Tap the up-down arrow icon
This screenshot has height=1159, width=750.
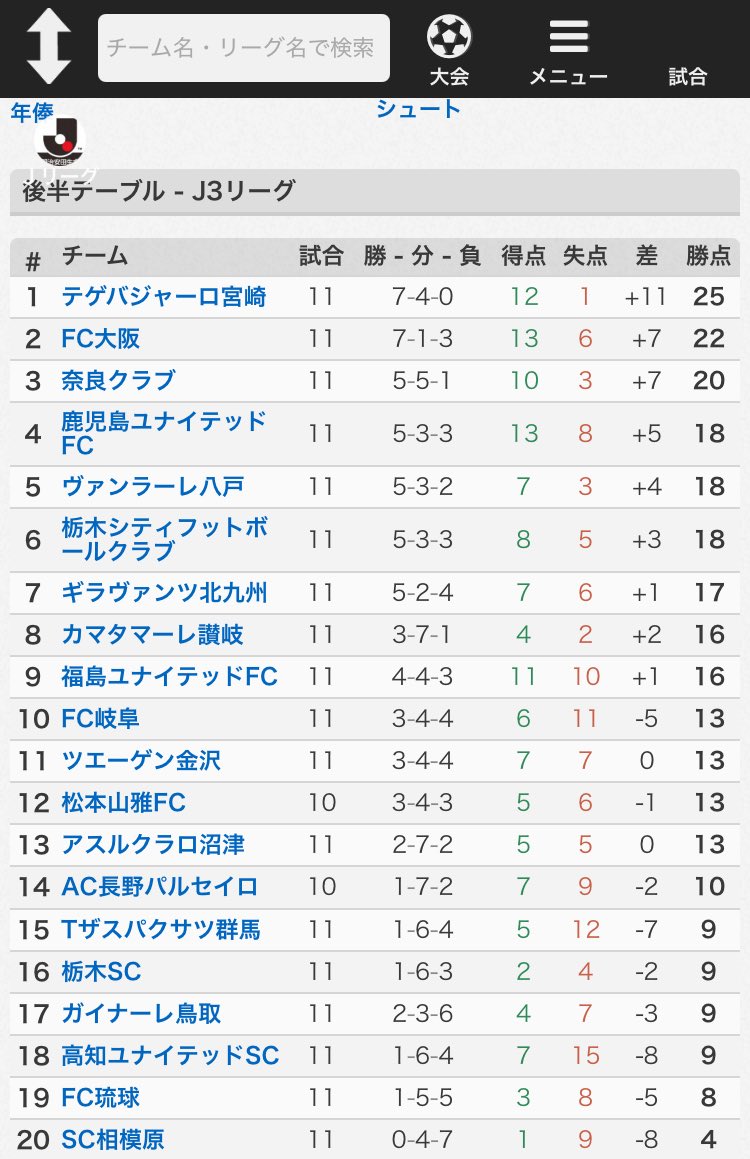point(49,47)
